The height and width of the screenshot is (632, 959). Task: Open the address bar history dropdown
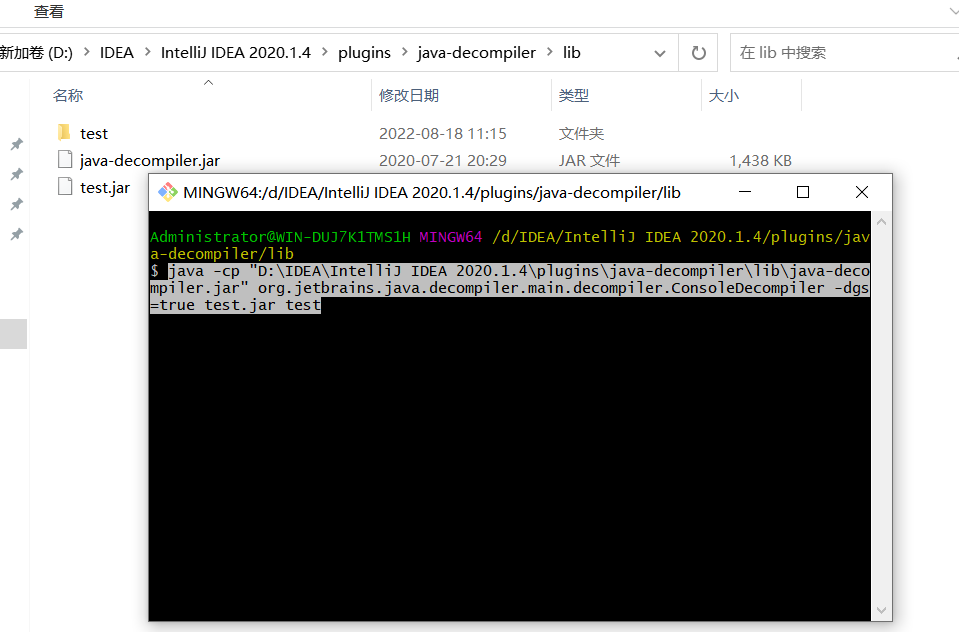point(660,53)
